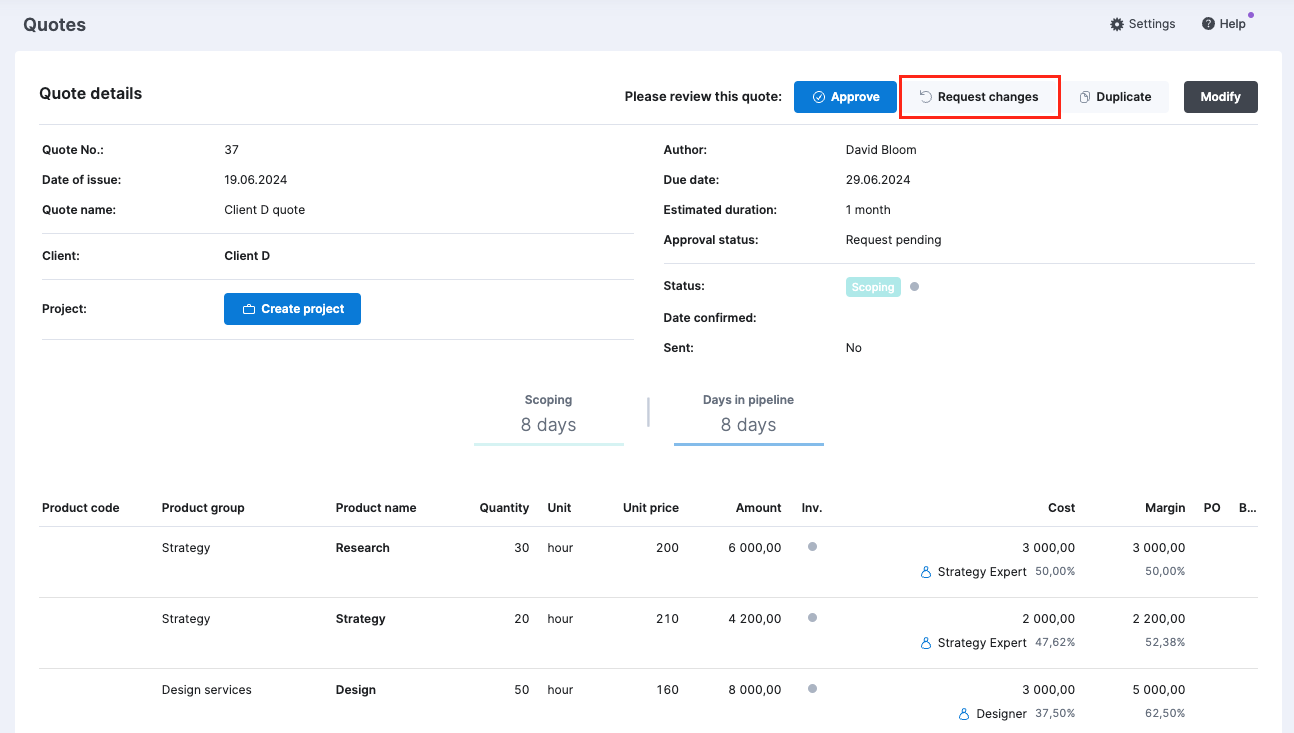Open the Scoping status badge
1294x733 pixels.
click(873, 287)
